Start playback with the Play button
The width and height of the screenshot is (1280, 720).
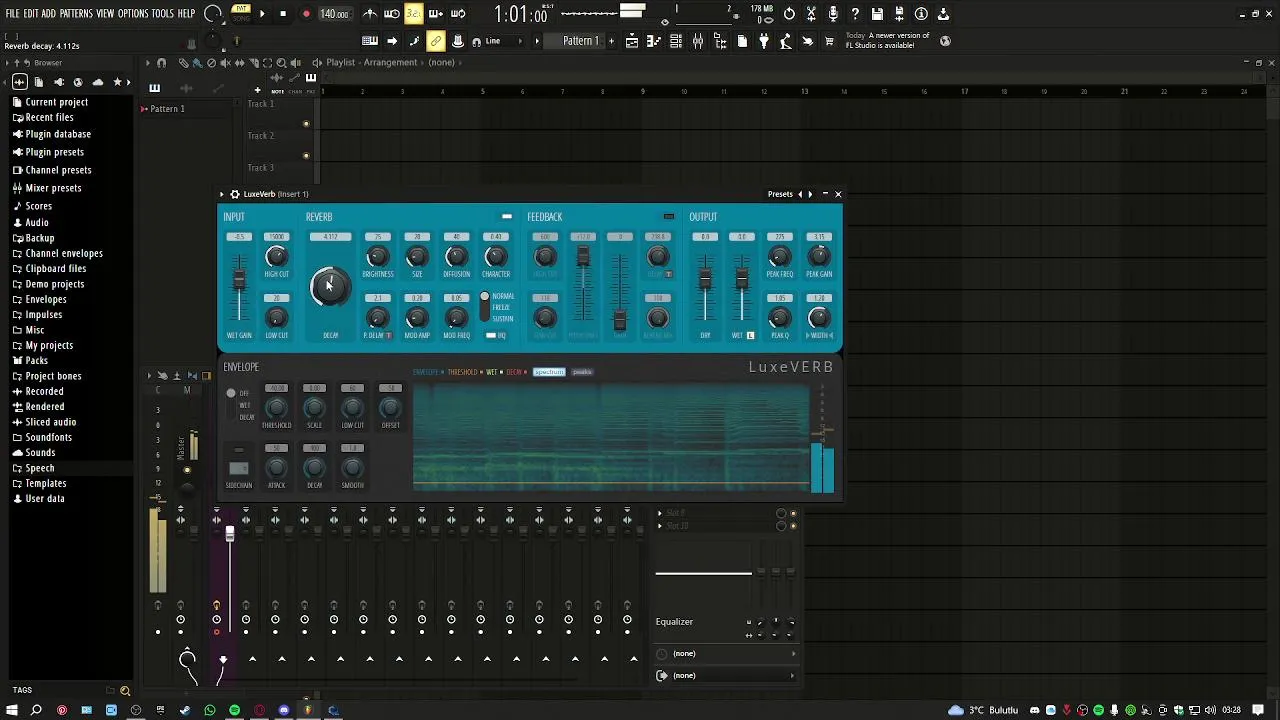coord(262,14)
